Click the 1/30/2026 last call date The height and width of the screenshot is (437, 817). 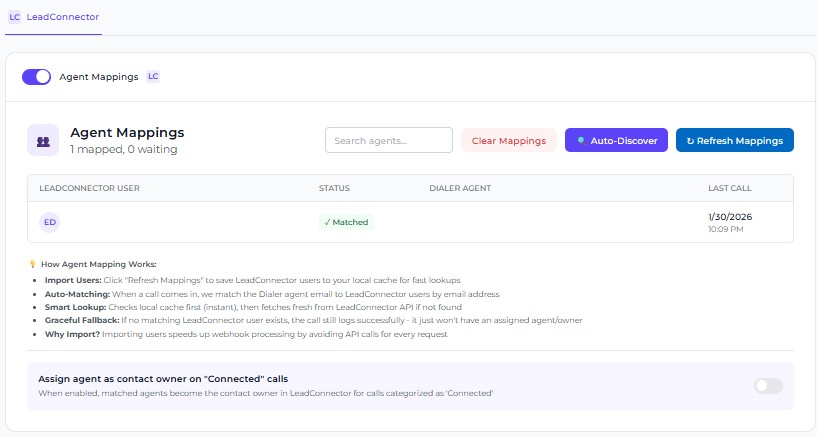730,217
